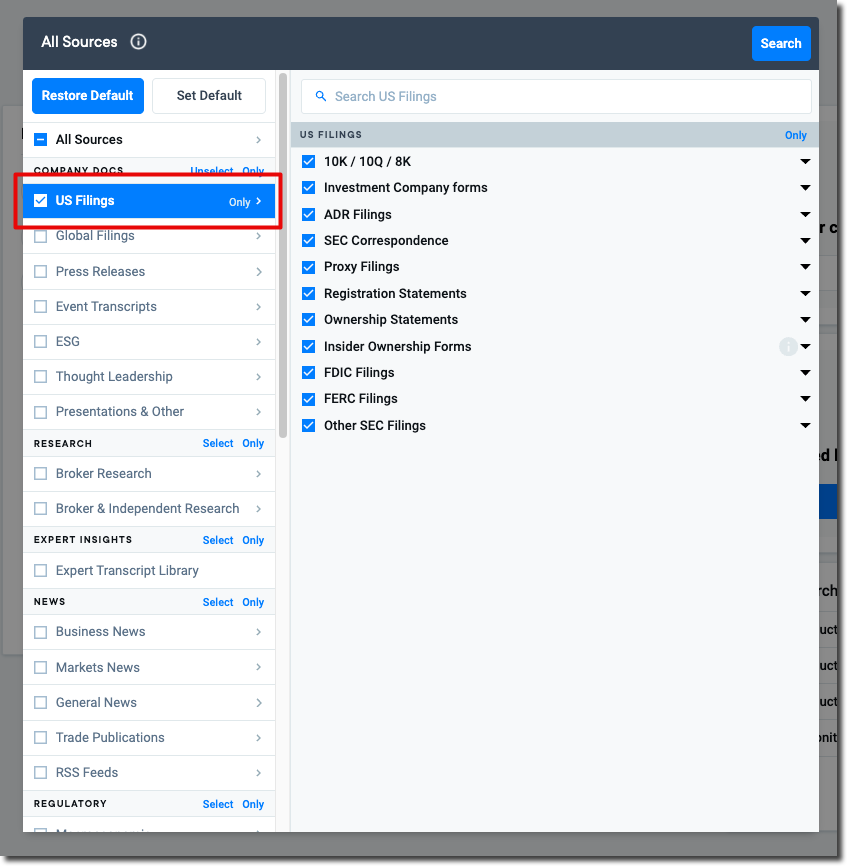Click the chevron beside Broker Research
847x866 pixels.
point(259,474)
